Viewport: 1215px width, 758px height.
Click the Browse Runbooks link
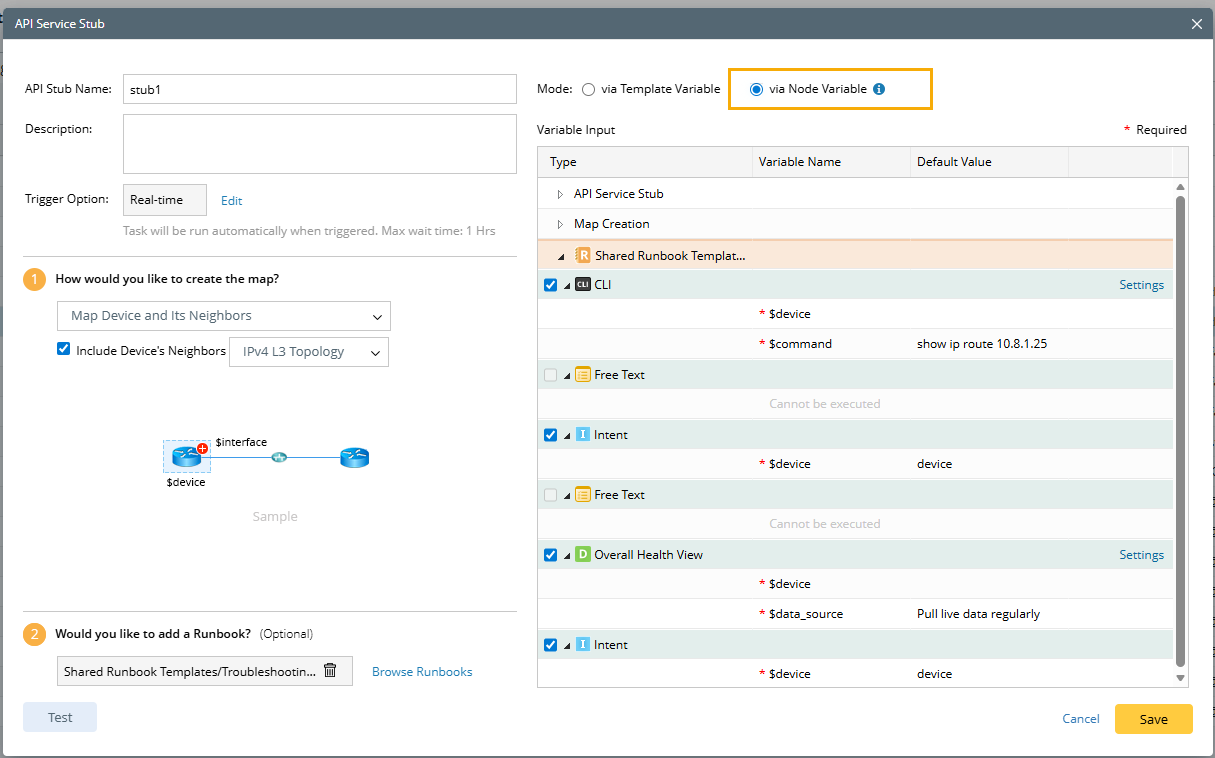pos(422,672)
